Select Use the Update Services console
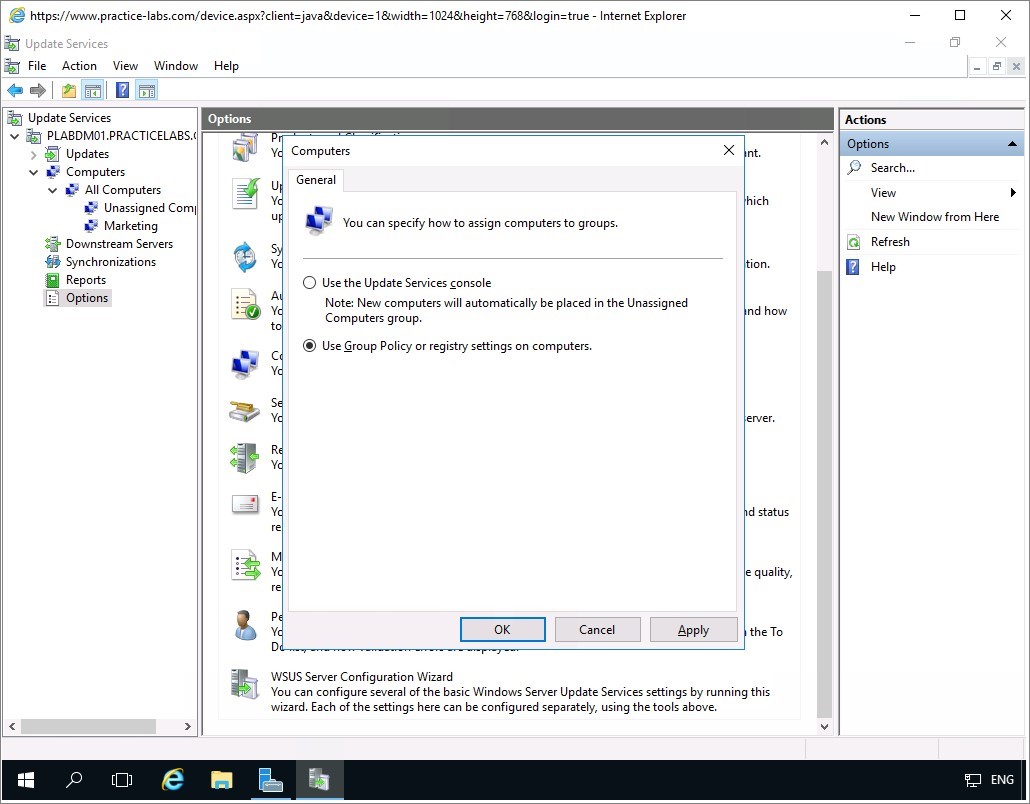 pos(310,283)
